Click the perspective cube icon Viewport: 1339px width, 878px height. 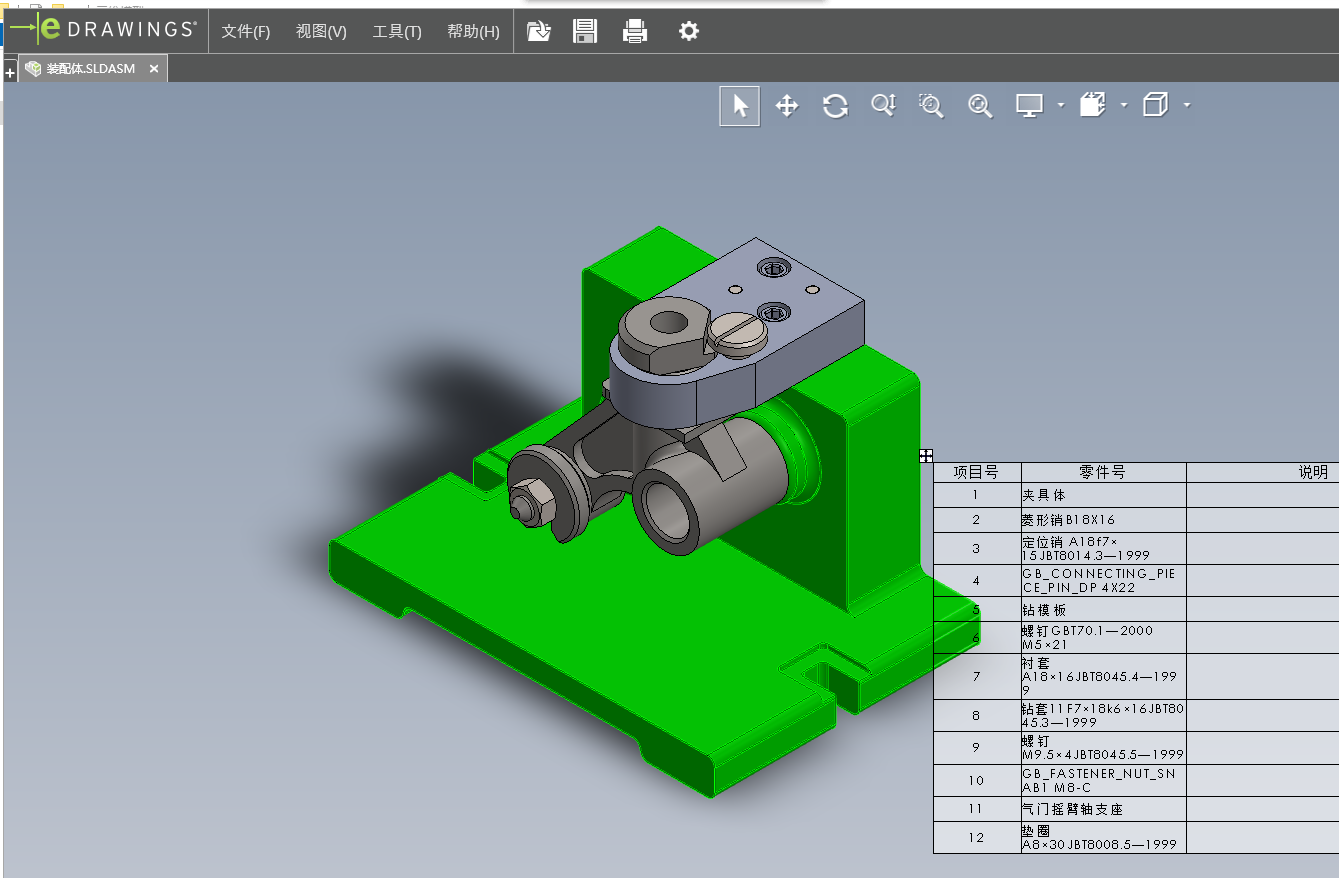1156,105
